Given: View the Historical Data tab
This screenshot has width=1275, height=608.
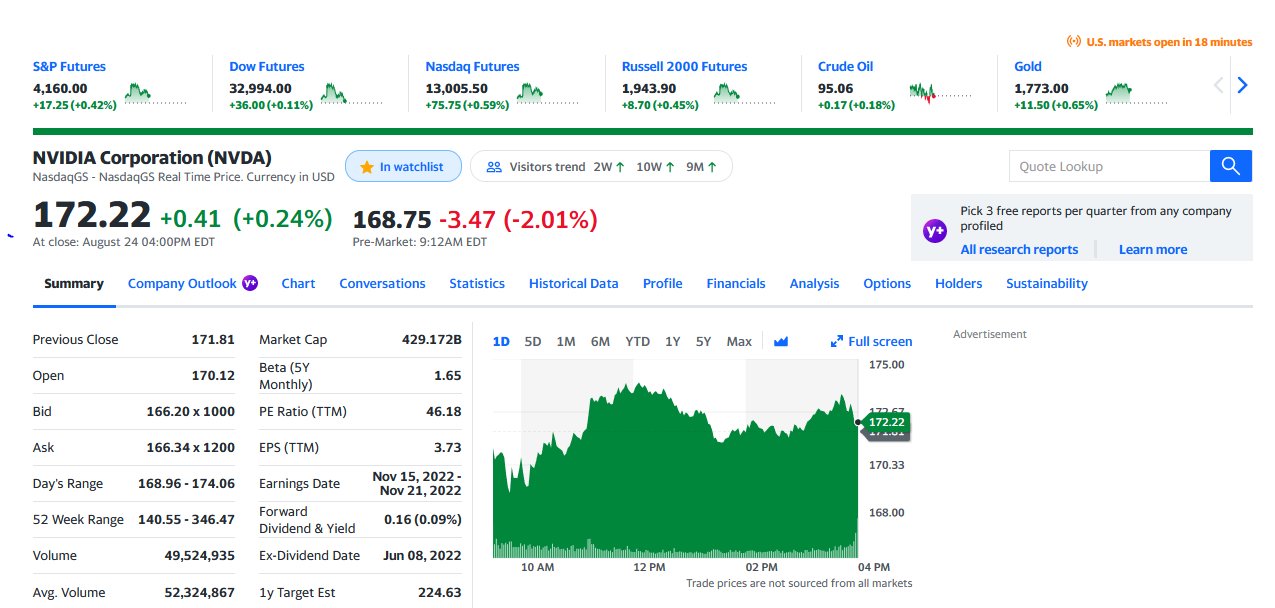Looking at the screenshot, I should [574, 284].
